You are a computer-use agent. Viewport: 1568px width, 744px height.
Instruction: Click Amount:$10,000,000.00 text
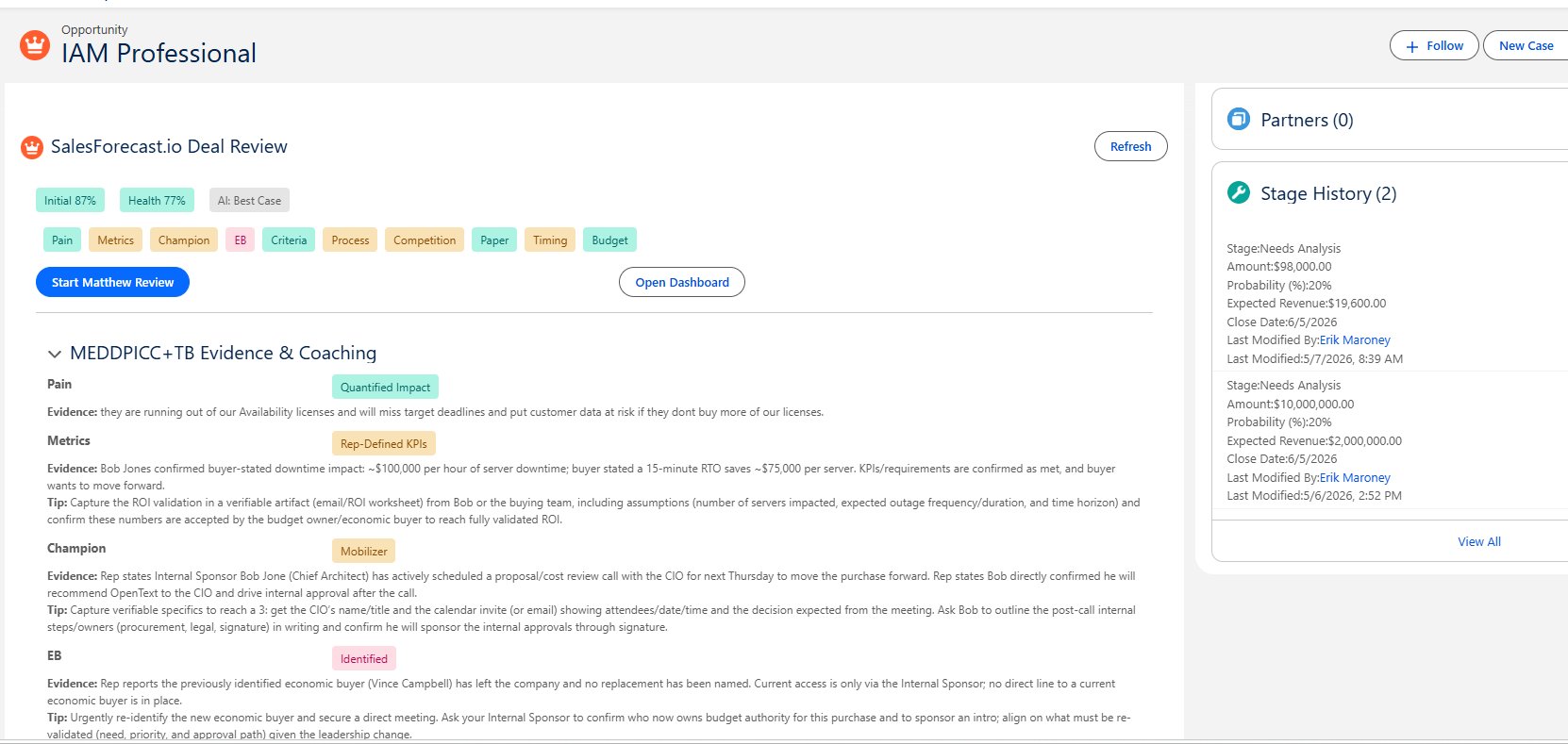click(x=1291, y=405)
